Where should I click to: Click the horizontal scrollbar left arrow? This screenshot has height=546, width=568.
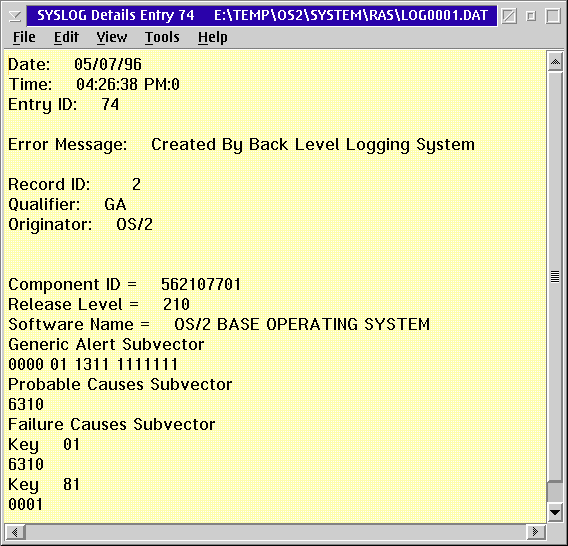pos(15,532)
